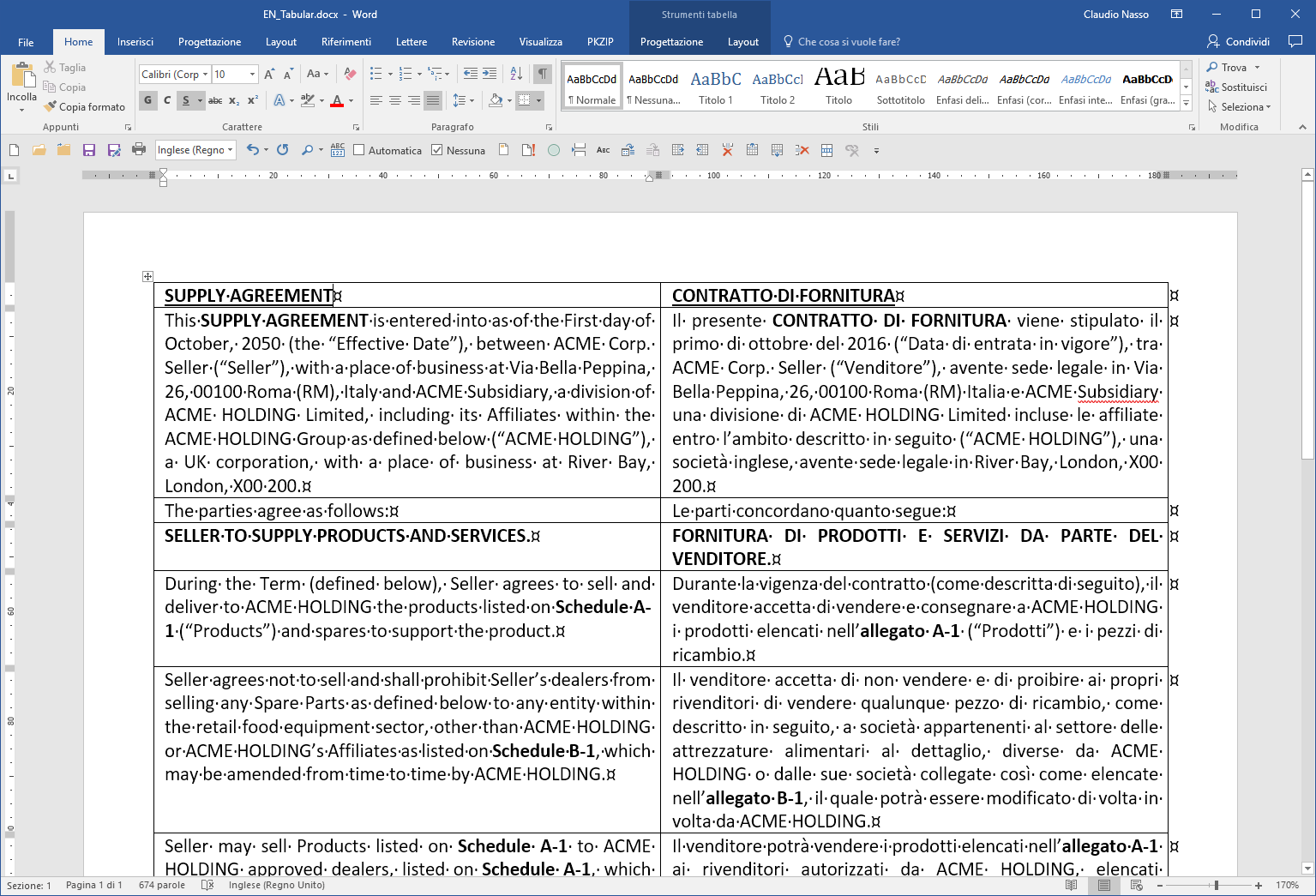Image resolution: width=1316 pixels, height=896 pixels.
Task: Increase paragraph indent
Action: 490,75
